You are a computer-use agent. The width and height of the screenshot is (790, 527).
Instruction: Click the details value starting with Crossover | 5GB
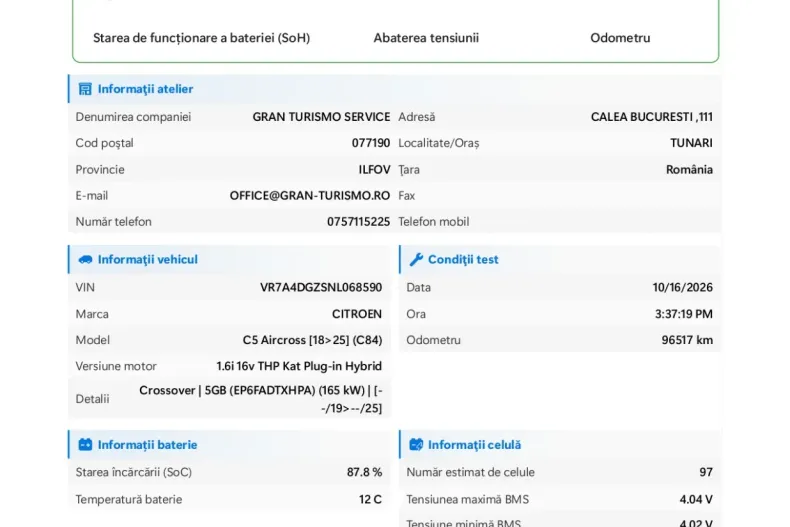click(x=260, y=399)
